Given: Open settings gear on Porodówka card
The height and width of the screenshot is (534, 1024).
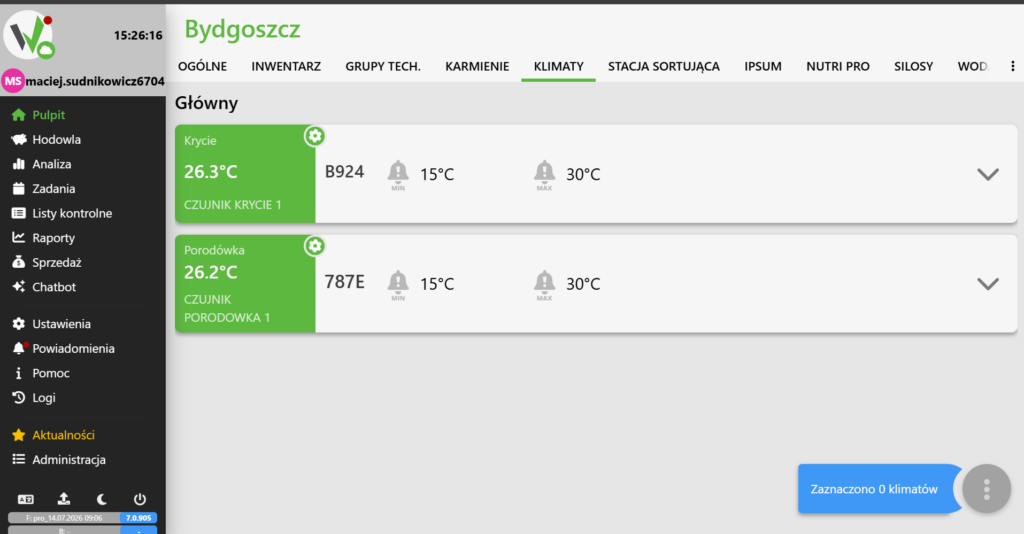Looking at the screenshot, I should point(315,246).
